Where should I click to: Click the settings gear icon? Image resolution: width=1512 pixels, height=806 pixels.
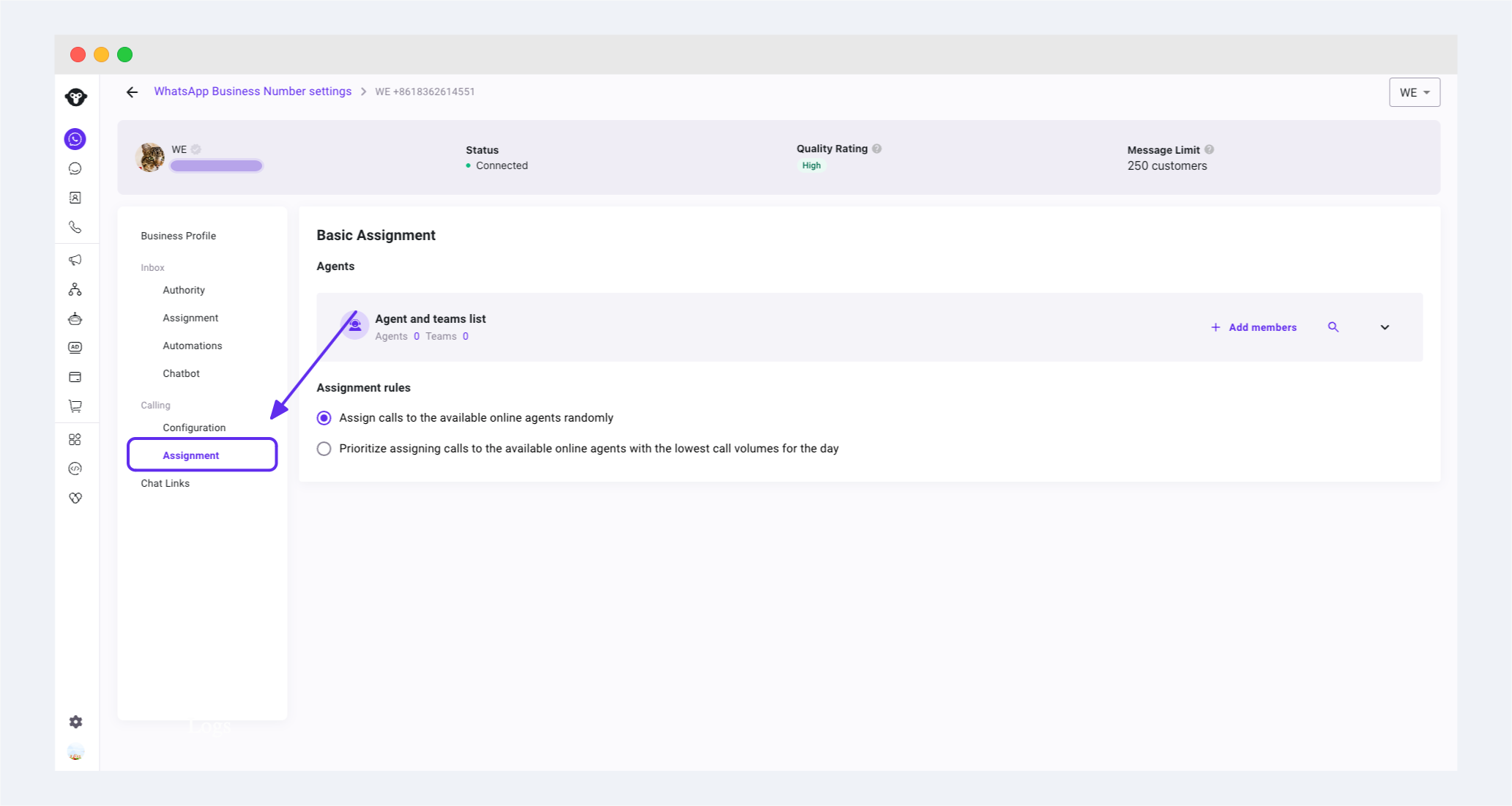tap(75, 722)
